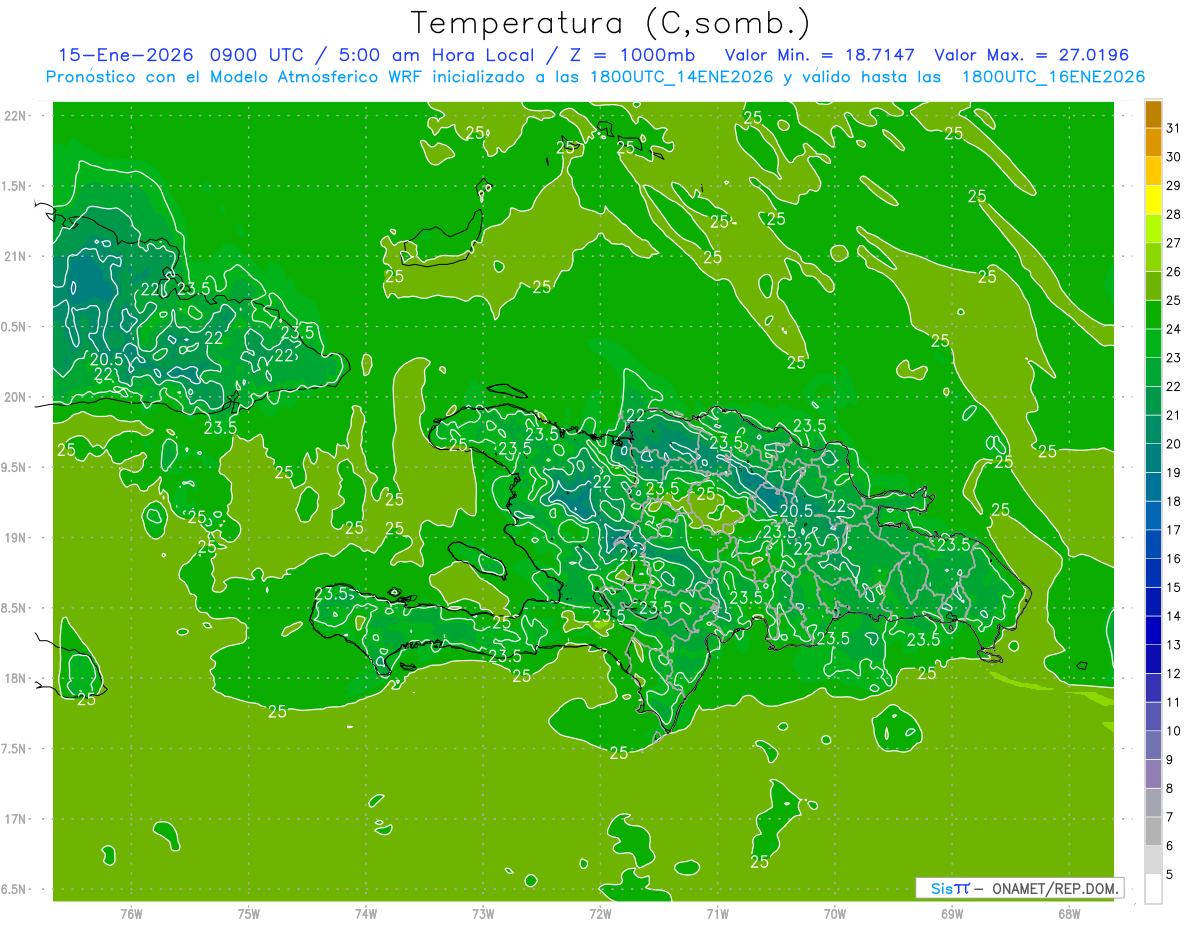The width and height of the screenshot is (1200, 927).
Task: Click the legend swatch between 24 and 25
Action: coord(1153,315)
